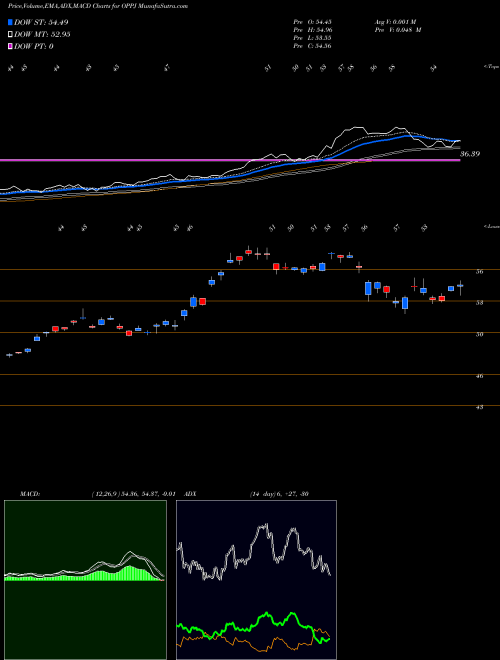Click the green MACD histogram chart
Screen dimensions: 500x660
pyautogui.click(x=85, y=580)
